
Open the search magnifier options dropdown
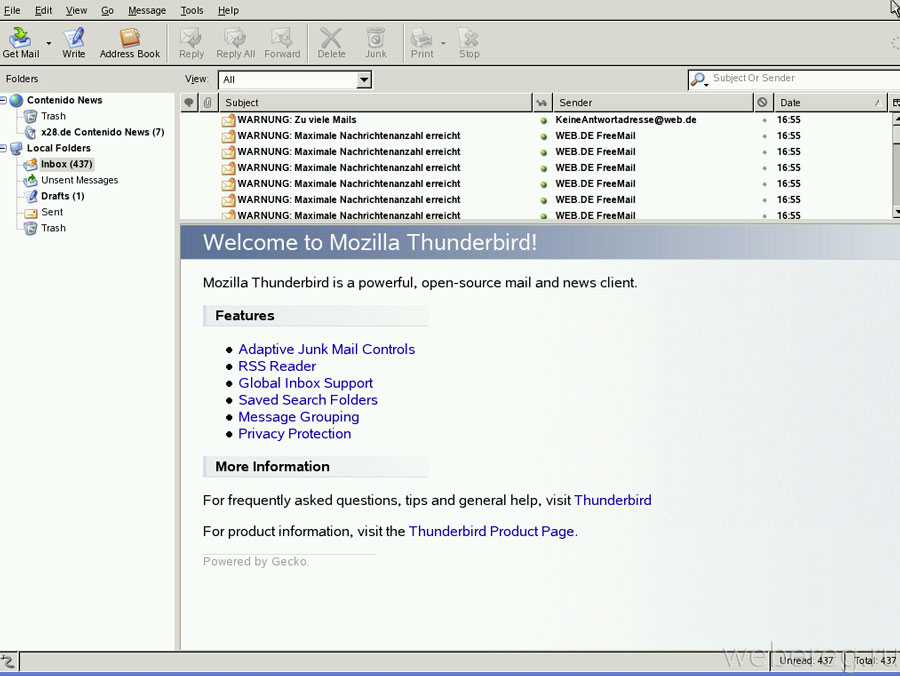pos(699,79)
